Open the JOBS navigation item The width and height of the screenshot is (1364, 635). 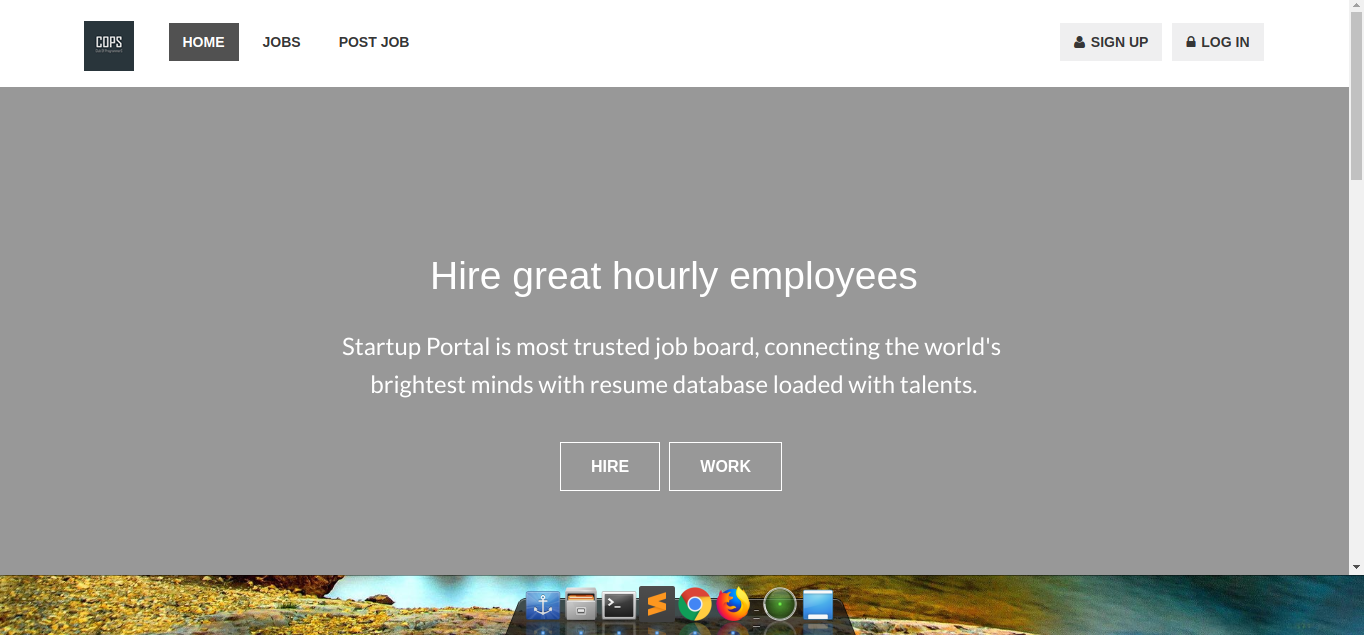point(282,42)
